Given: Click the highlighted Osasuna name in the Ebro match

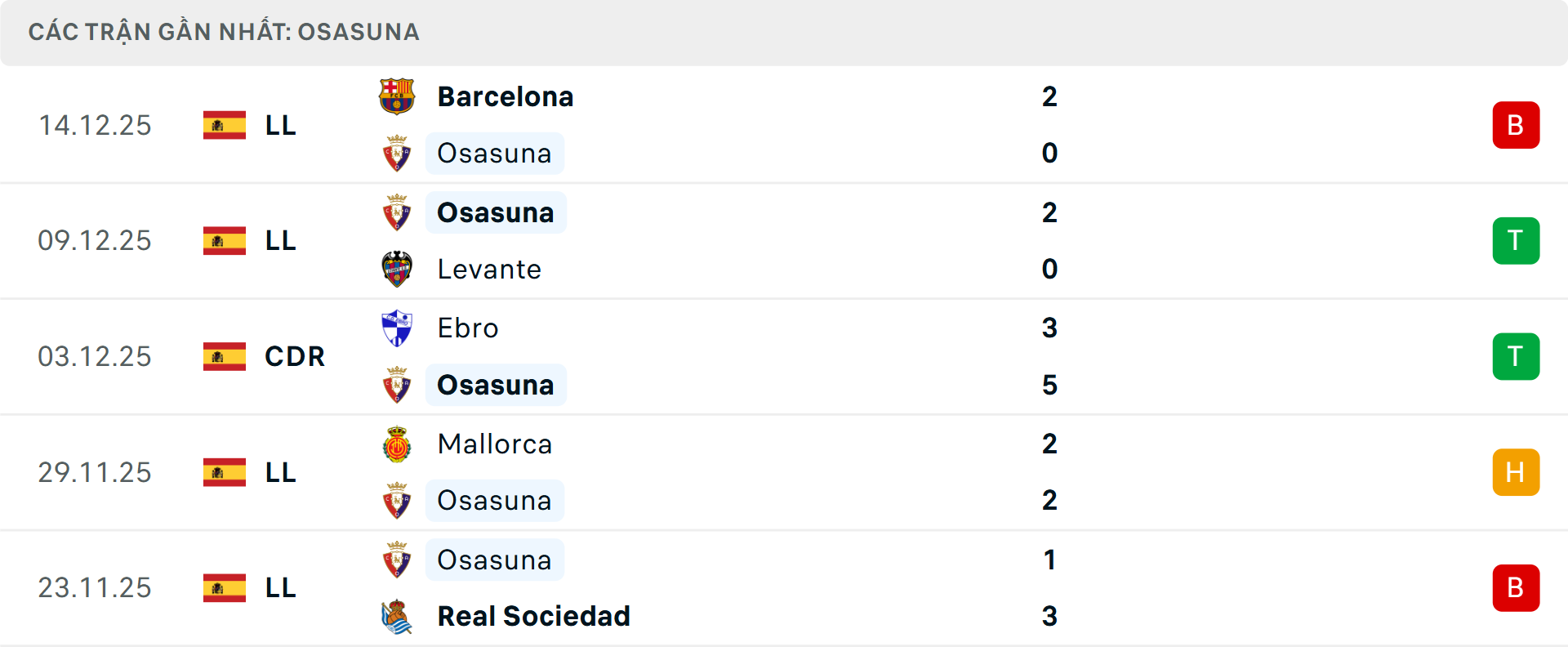Looking at the screenshot, I should [495, 384].
